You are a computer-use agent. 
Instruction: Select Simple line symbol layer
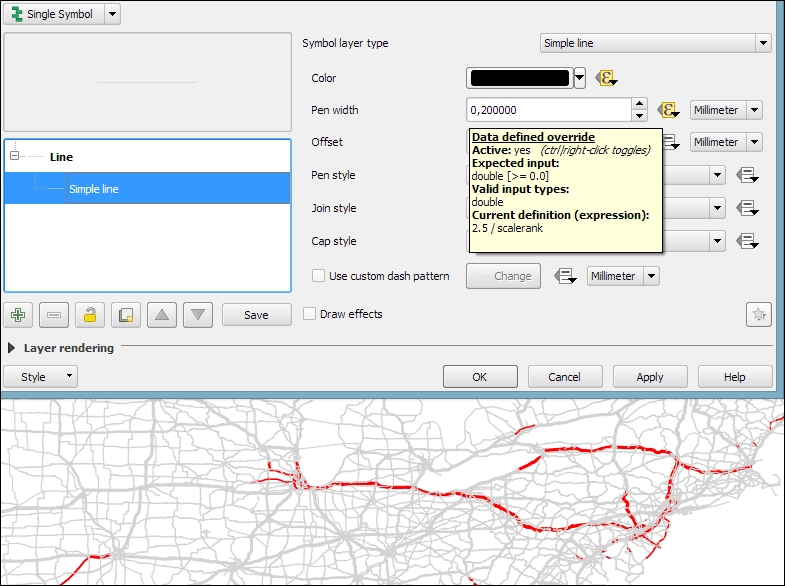(x=147, y=189)
